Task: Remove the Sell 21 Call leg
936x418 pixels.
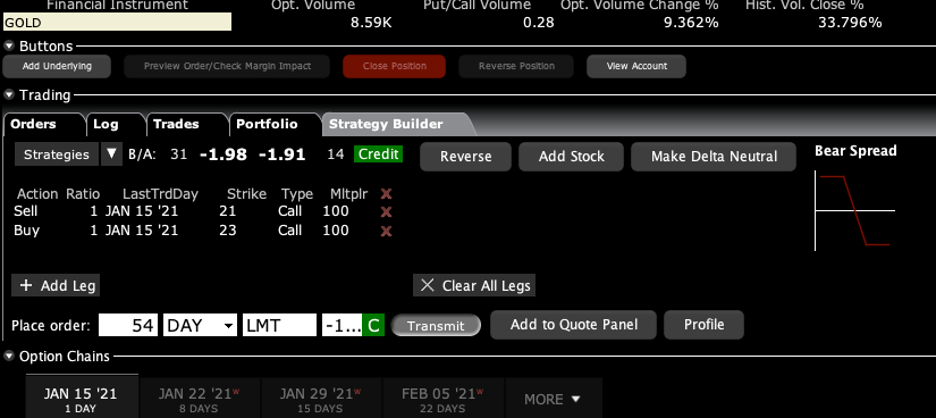Action: click(x=386, y=212)
